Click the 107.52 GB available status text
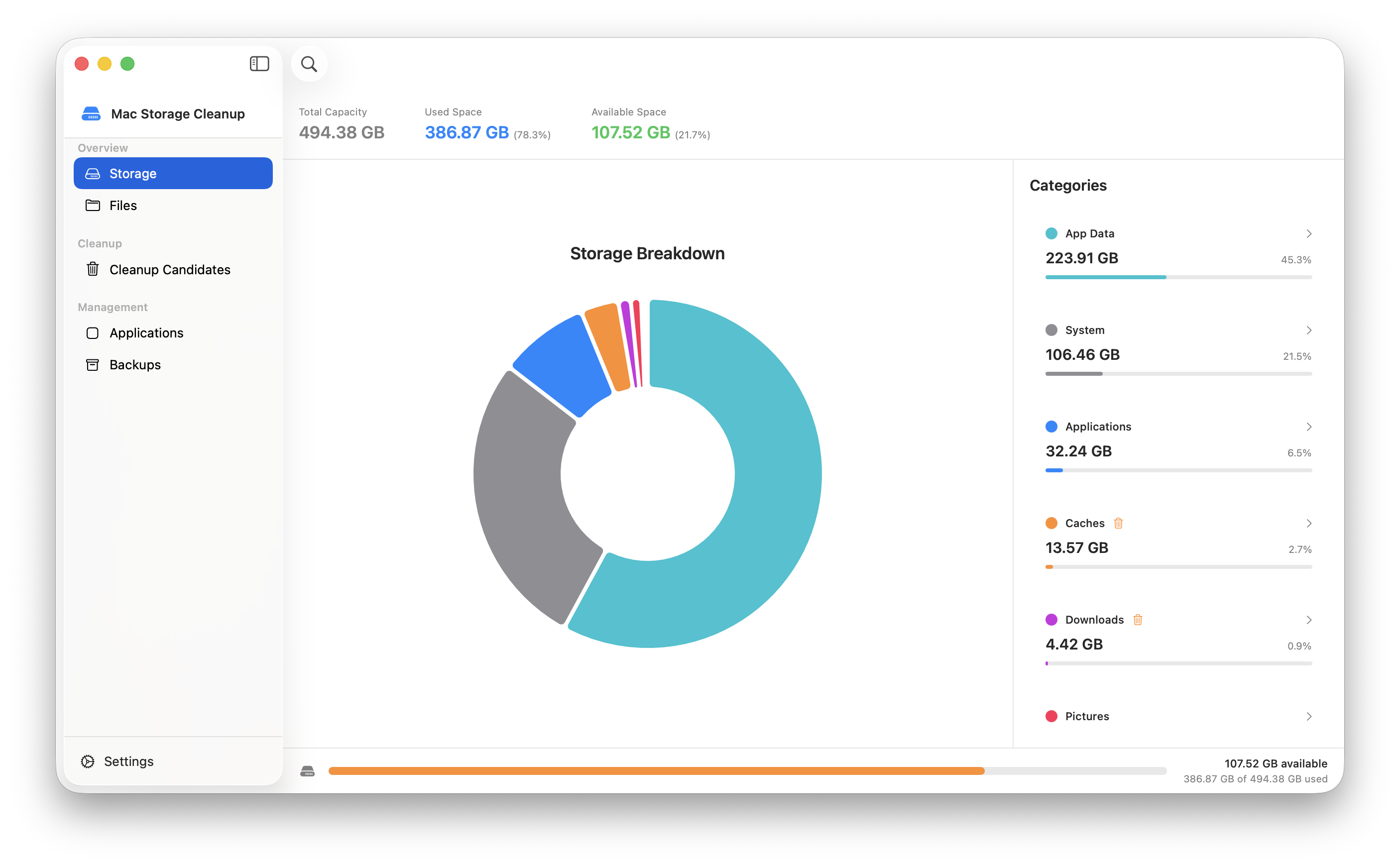Screen dimensions: 1400x867 (x=1276, y=763)
